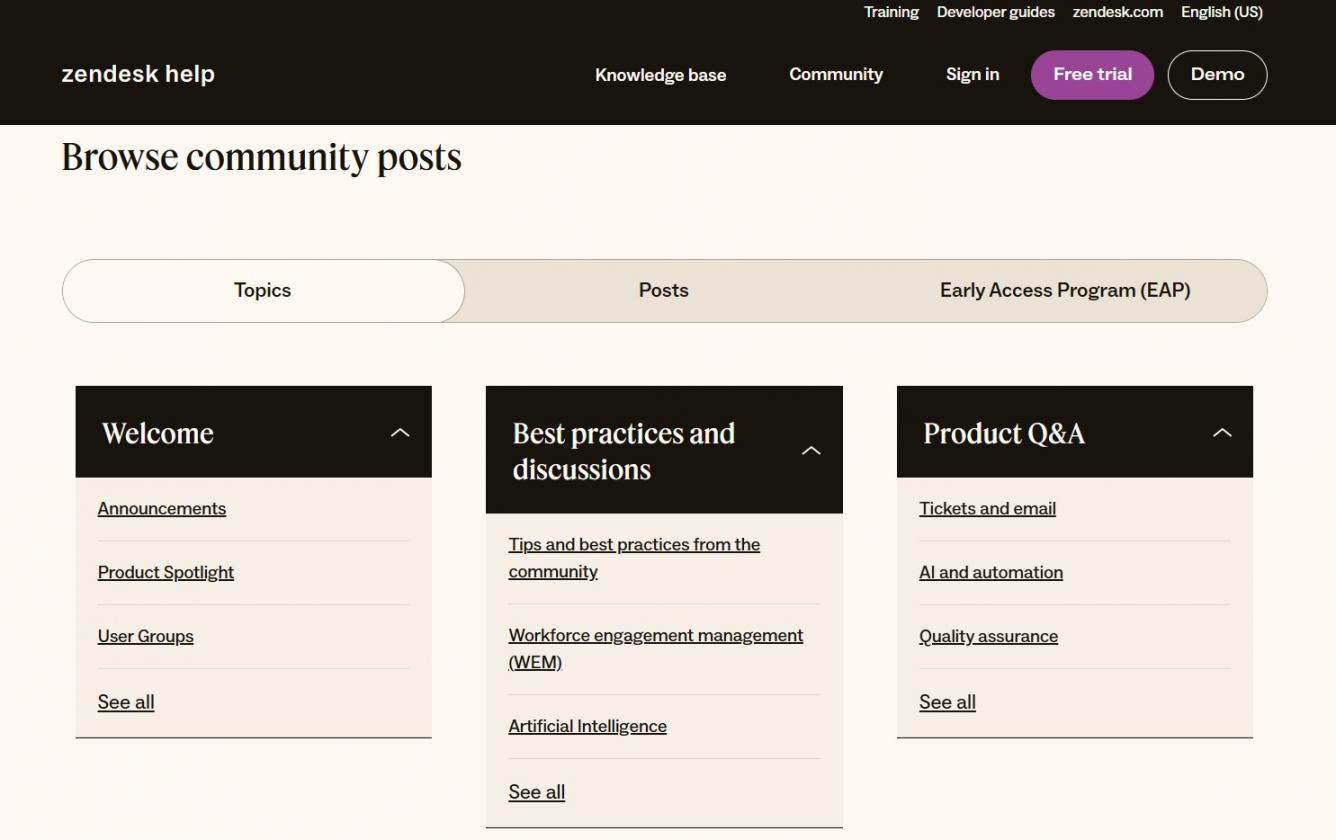Viewport: 1336px width, 840px height.
Task: See all topics under Welcome
Action: [126, 702]
